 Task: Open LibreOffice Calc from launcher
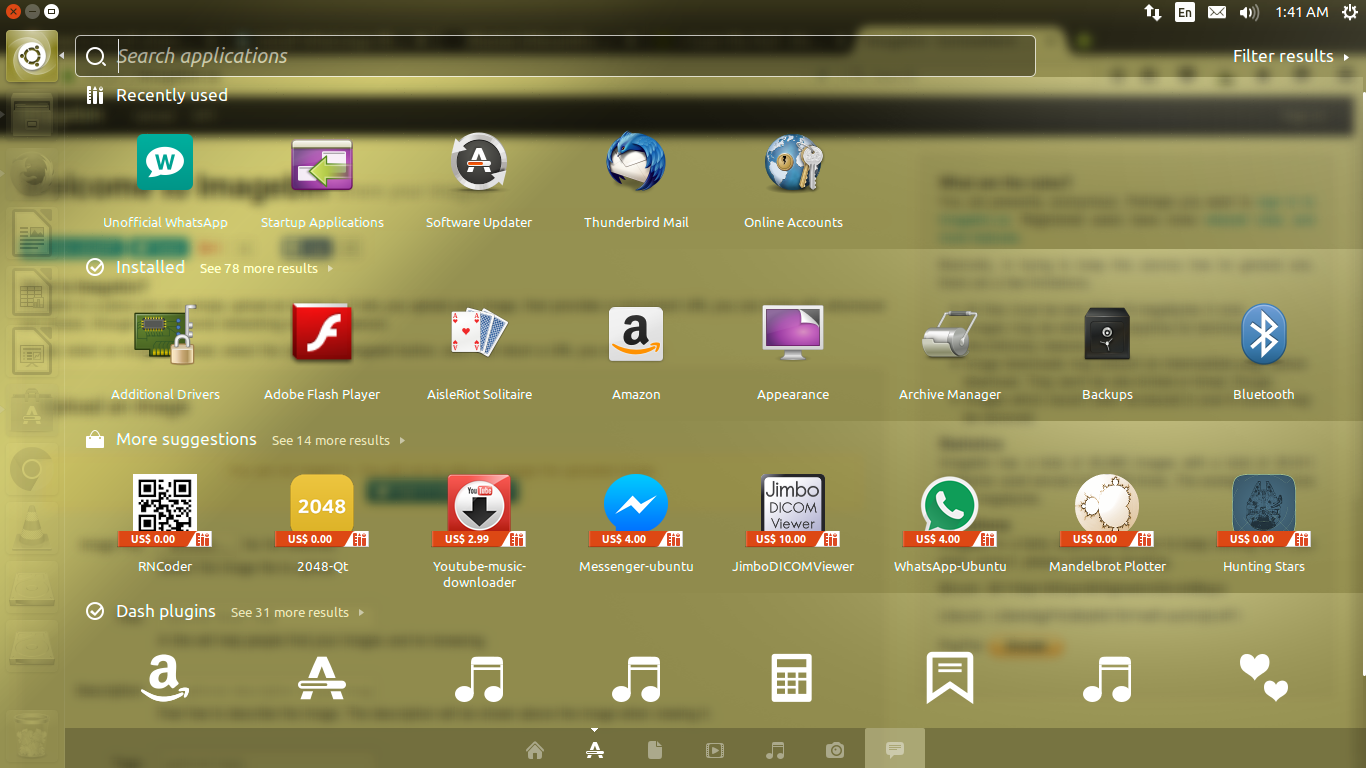coord(32,294)
